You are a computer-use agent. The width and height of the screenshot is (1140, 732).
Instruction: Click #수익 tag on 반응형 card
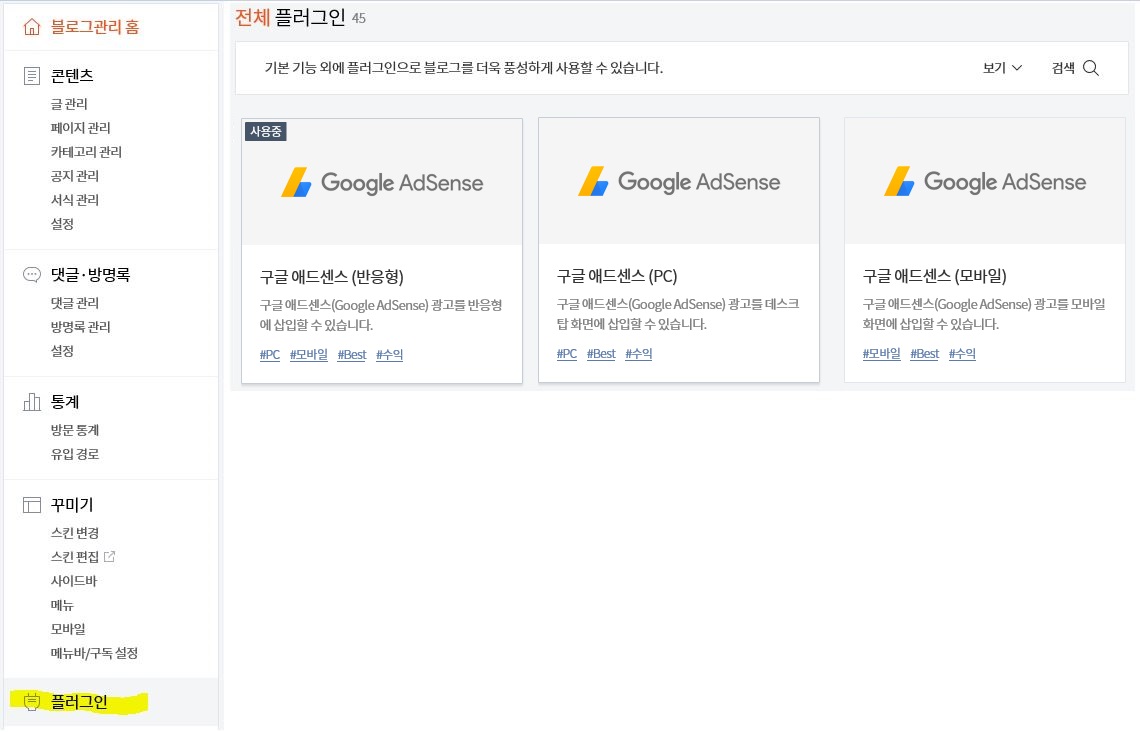(x=390, y=355)
